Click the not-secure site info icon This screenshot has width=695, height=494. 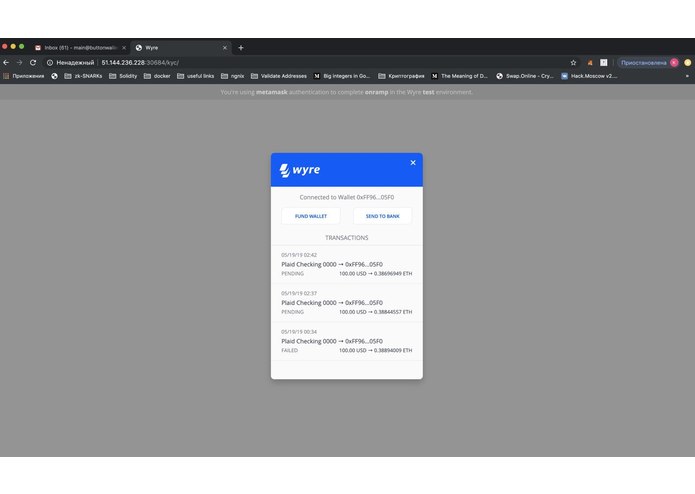(x=50, y=62)
